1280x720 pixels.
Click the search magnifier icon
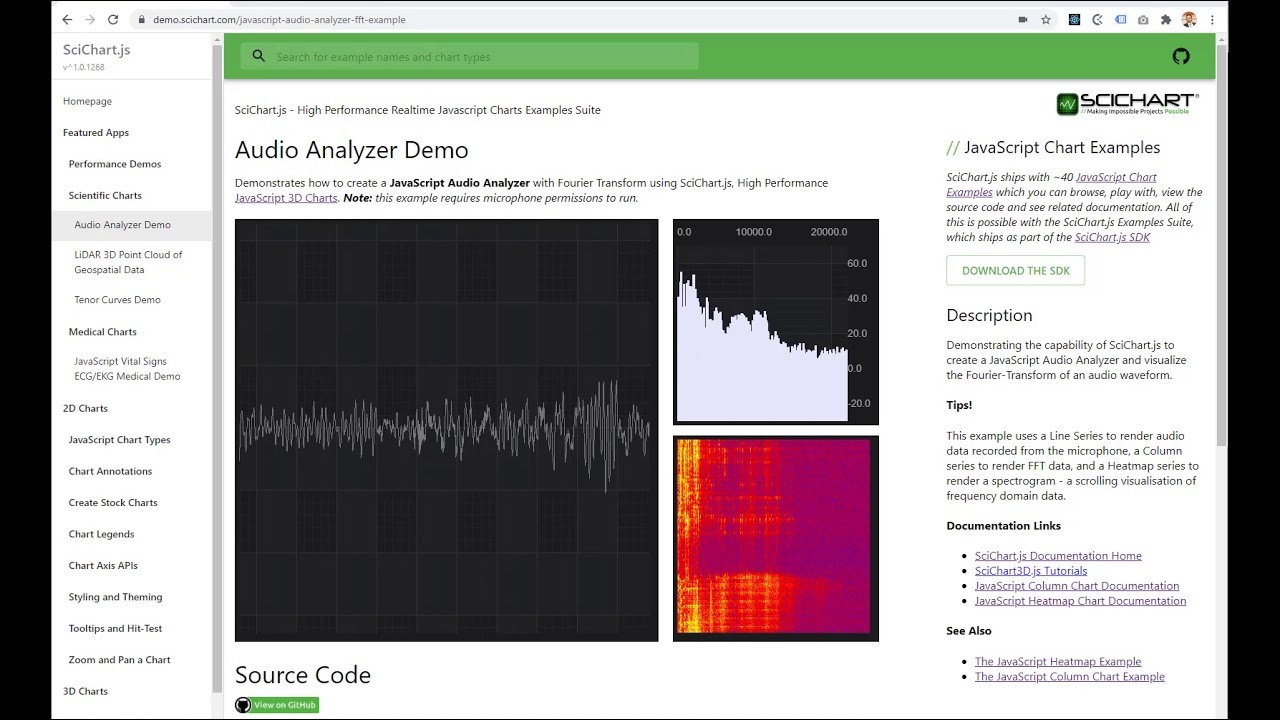point(259,56)
